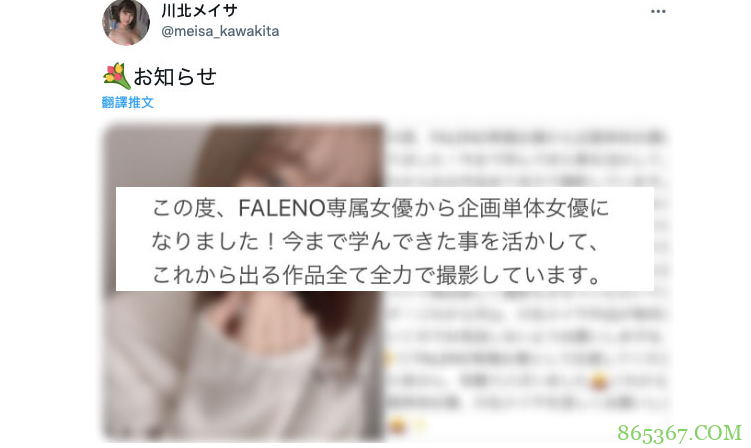This screenshot has width=751, height=448.
Task: Open the @meisa_kawakita handle
Action: [x=220, y=31]
